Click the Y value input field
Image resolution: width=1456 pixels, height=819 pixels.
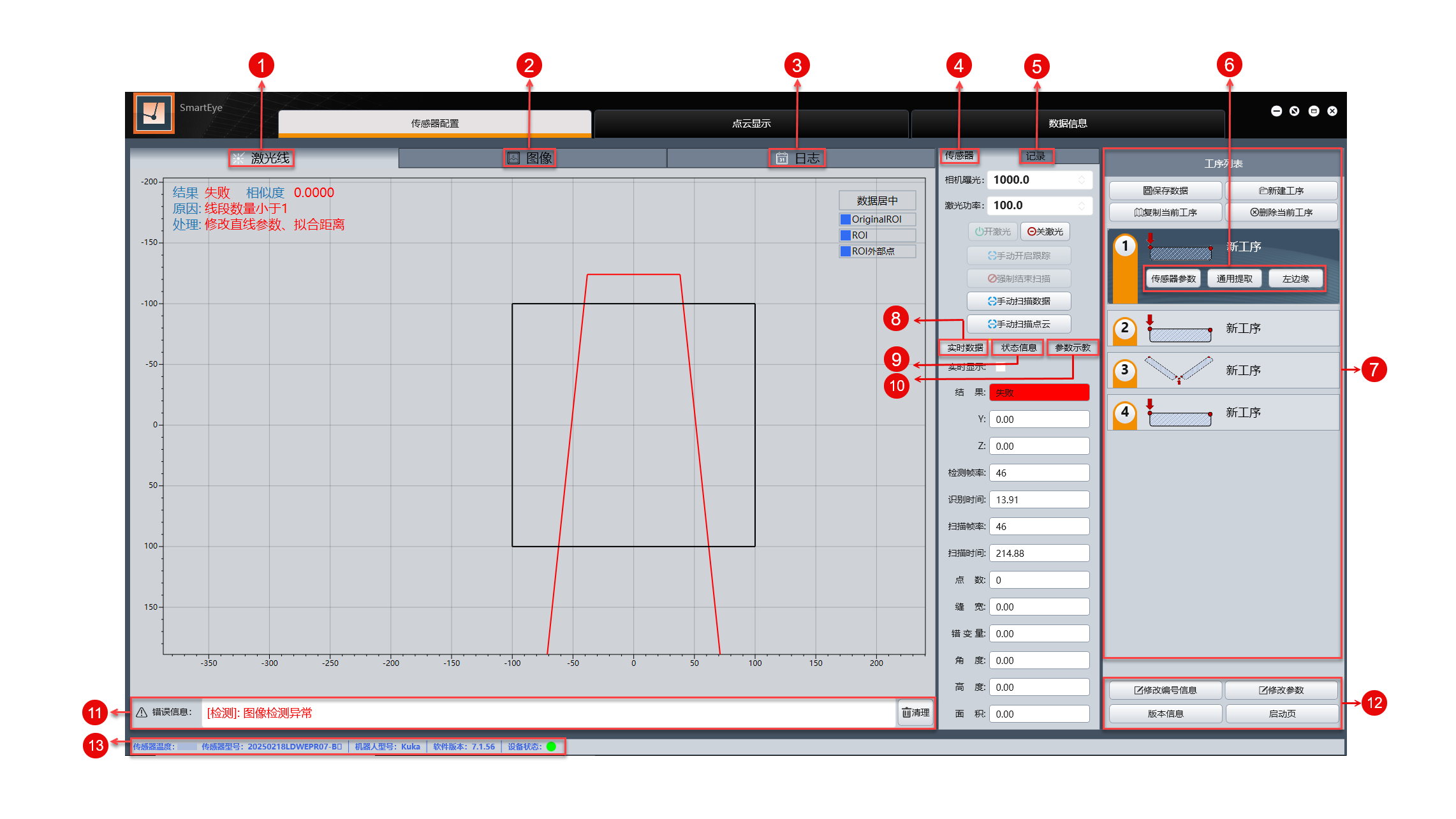1038,419
